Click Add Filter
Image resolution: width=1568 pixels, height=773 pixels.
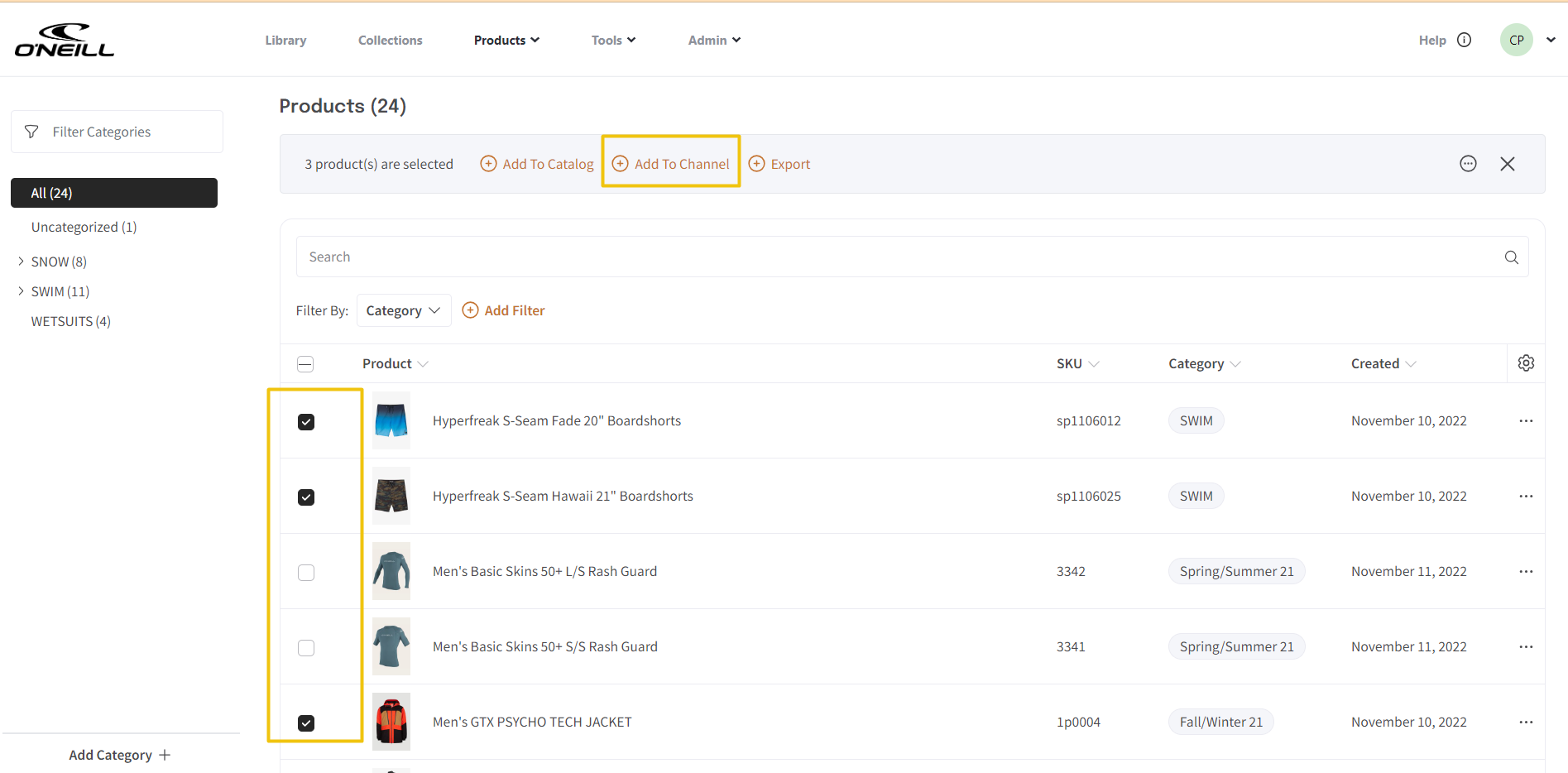pos(503,310)
